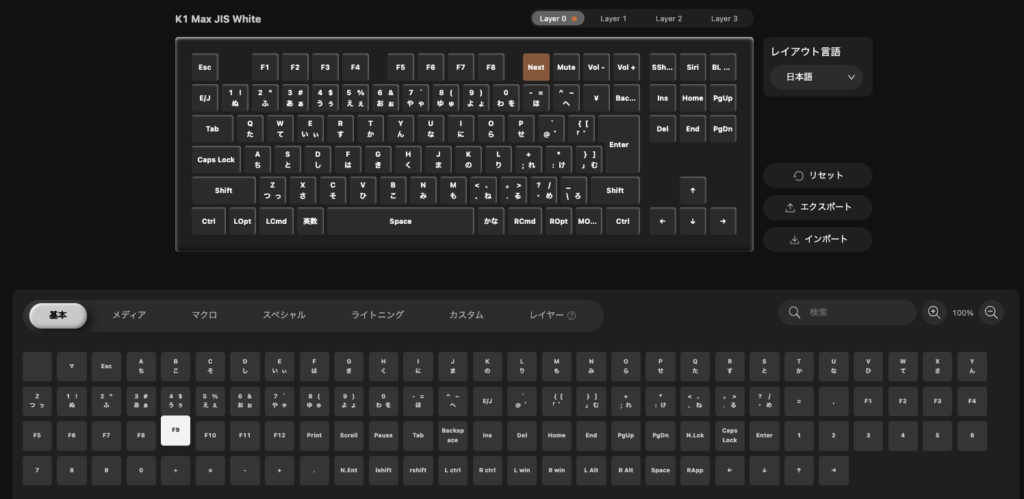Switch to Layer 1
This screenshot has width=1024, height=499.
click(x=613, y=18)
